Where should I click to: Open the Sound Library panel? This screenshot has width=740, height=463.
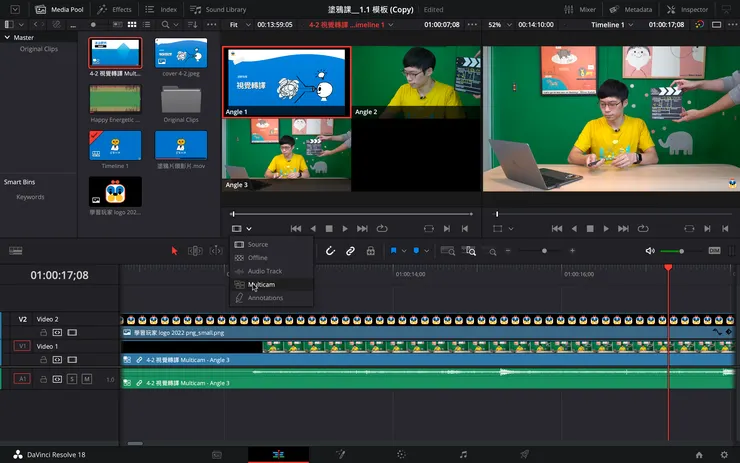click(218, 9)
